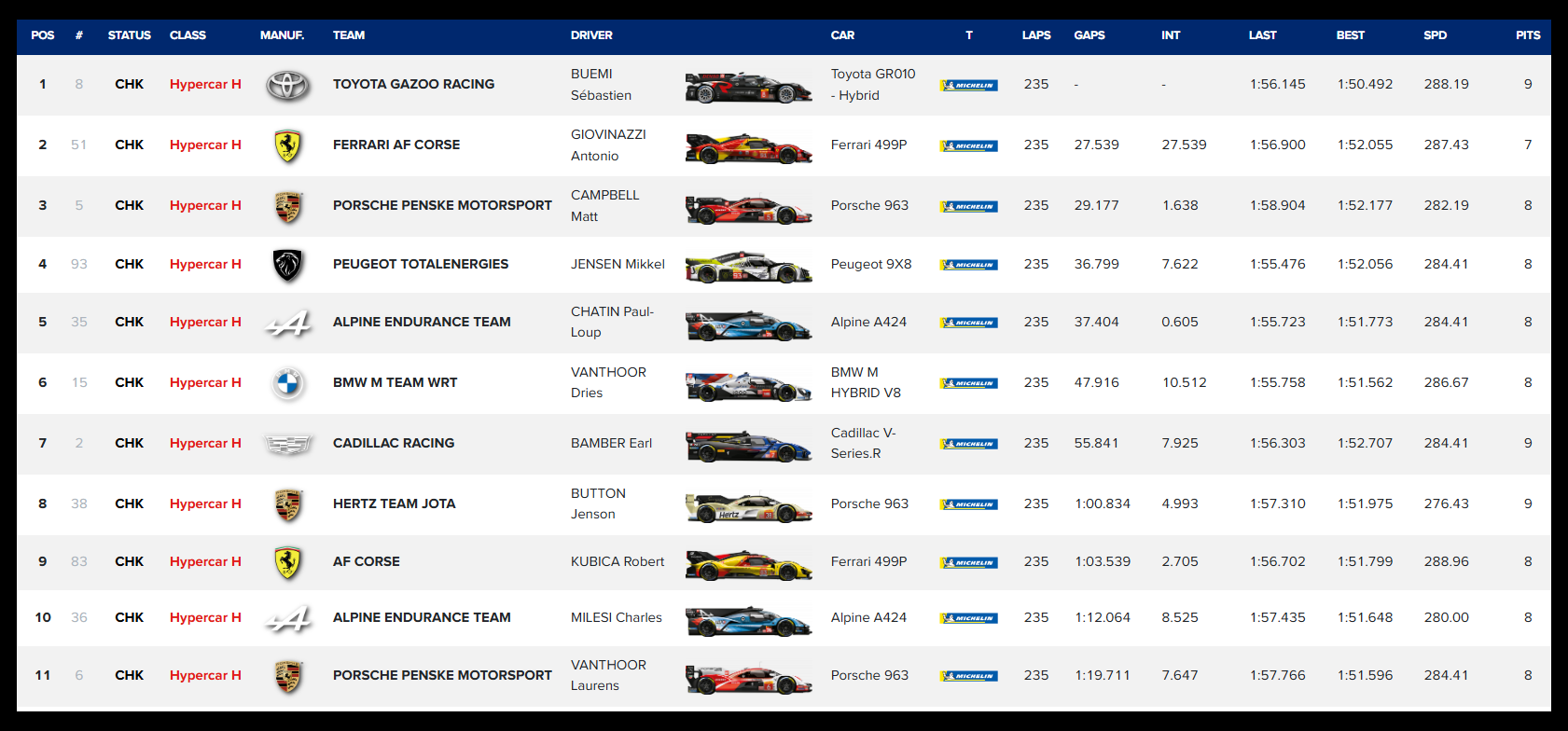This screenshot has width=1568, height=731.
Task: Select the team name CADILLAC RACING
Action: pyautogui.click(x=394, y=444)
